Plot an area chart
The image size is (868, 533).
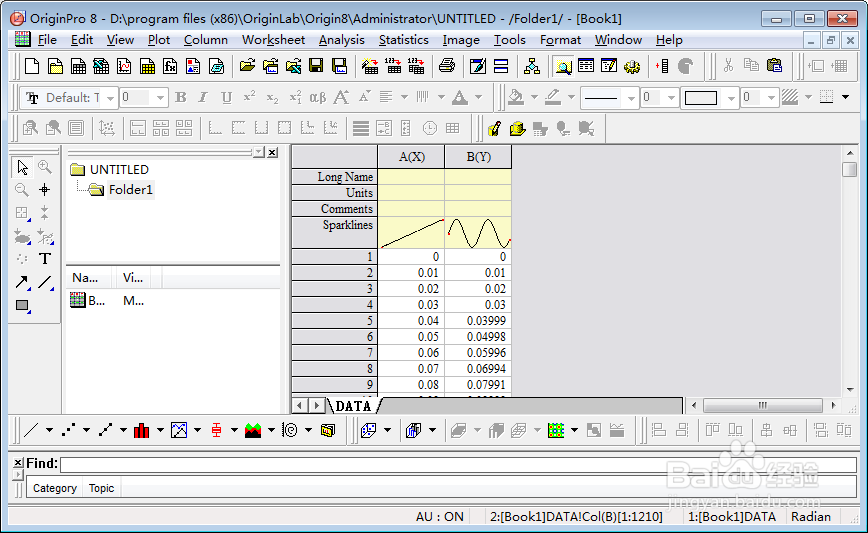pos(253,430)
